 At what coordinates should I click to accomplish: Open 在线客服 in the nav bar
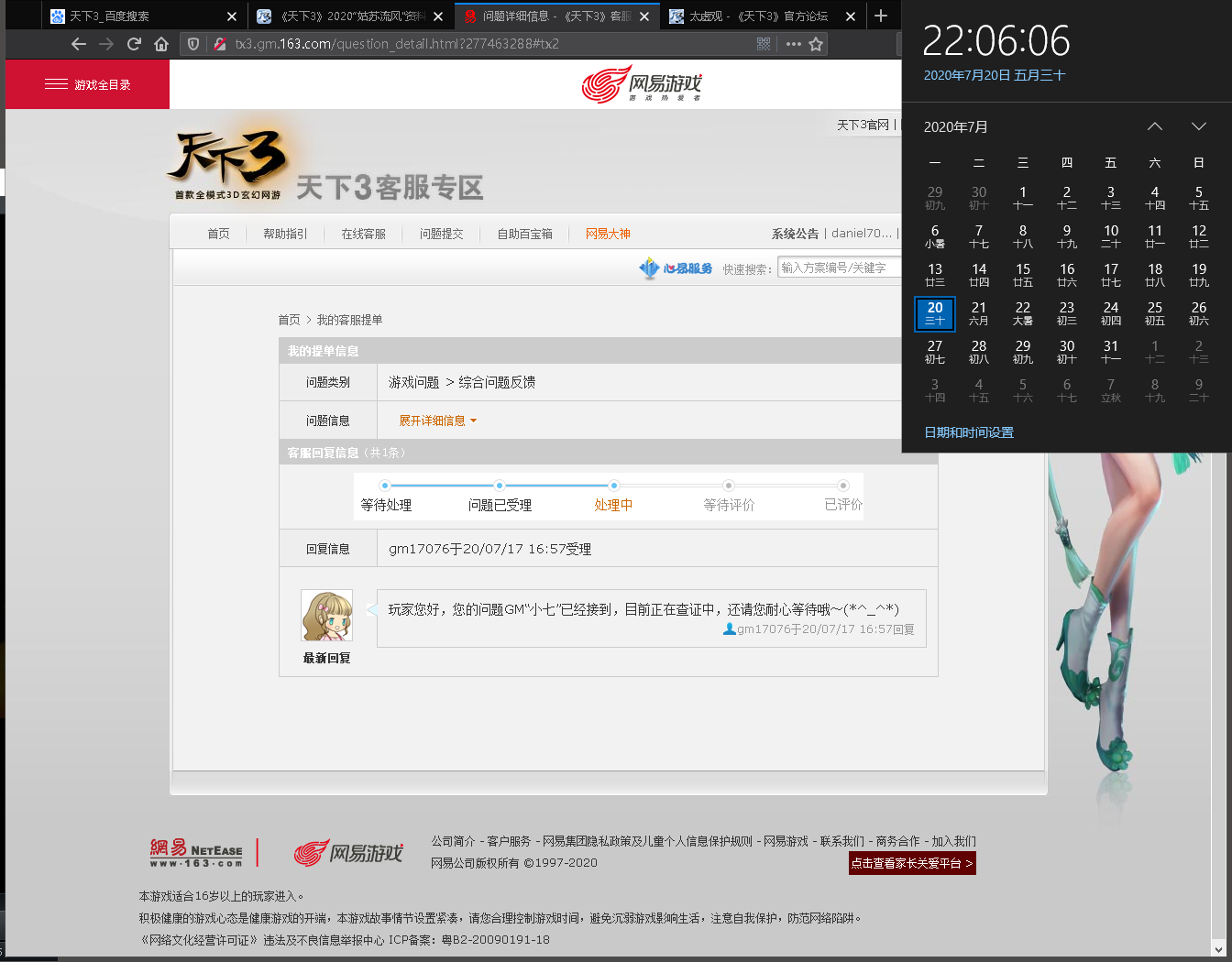click(x=363, y=234)
